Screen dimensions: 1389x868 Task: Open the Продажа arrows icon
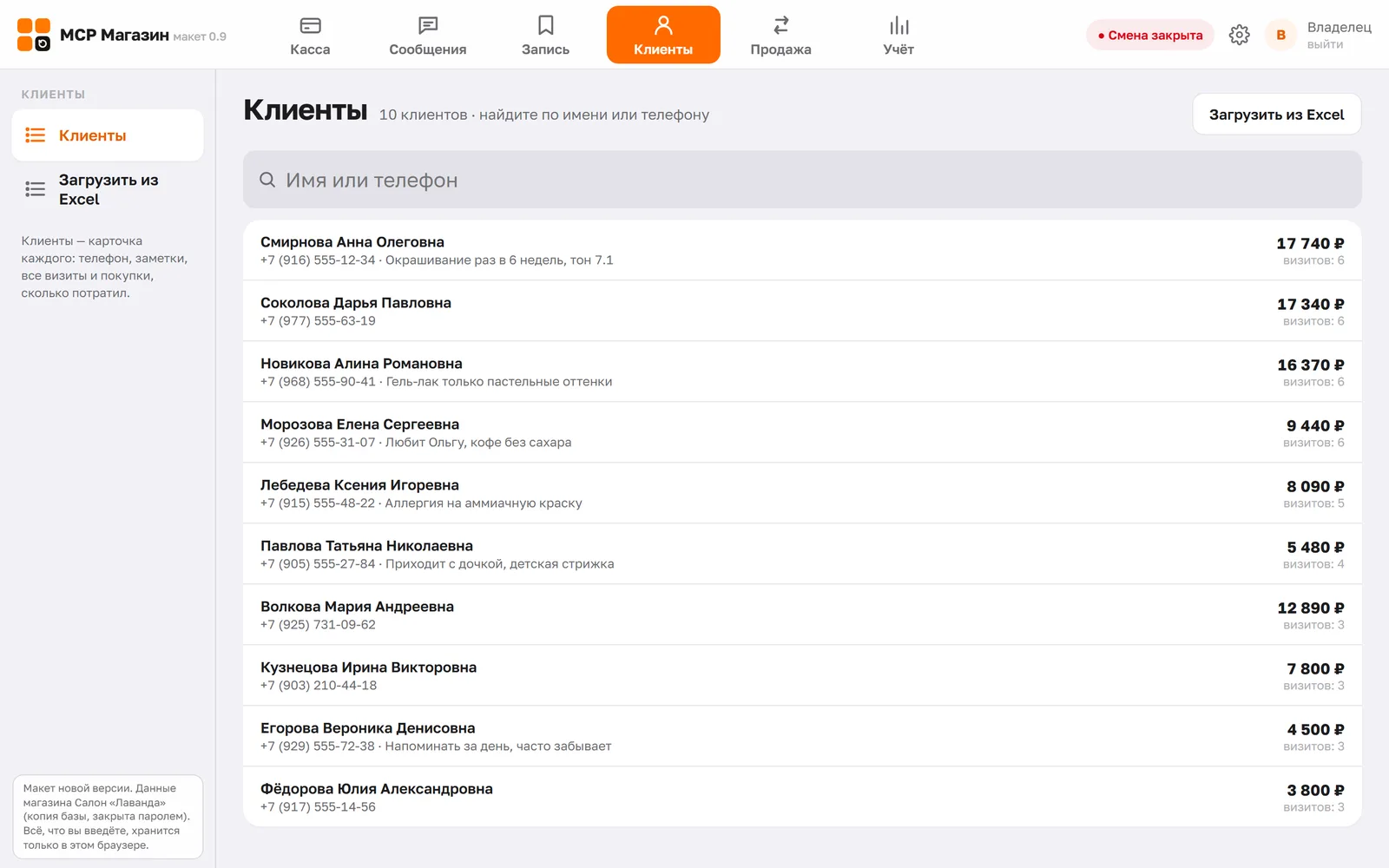tap(781, 25)
